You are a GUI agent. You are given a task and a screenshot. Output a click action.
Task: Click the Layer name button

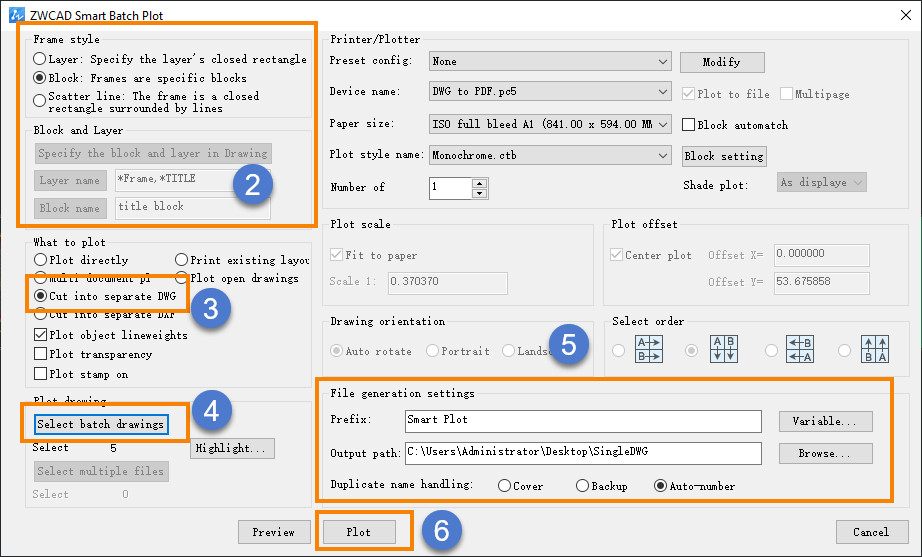coord(70,181)
